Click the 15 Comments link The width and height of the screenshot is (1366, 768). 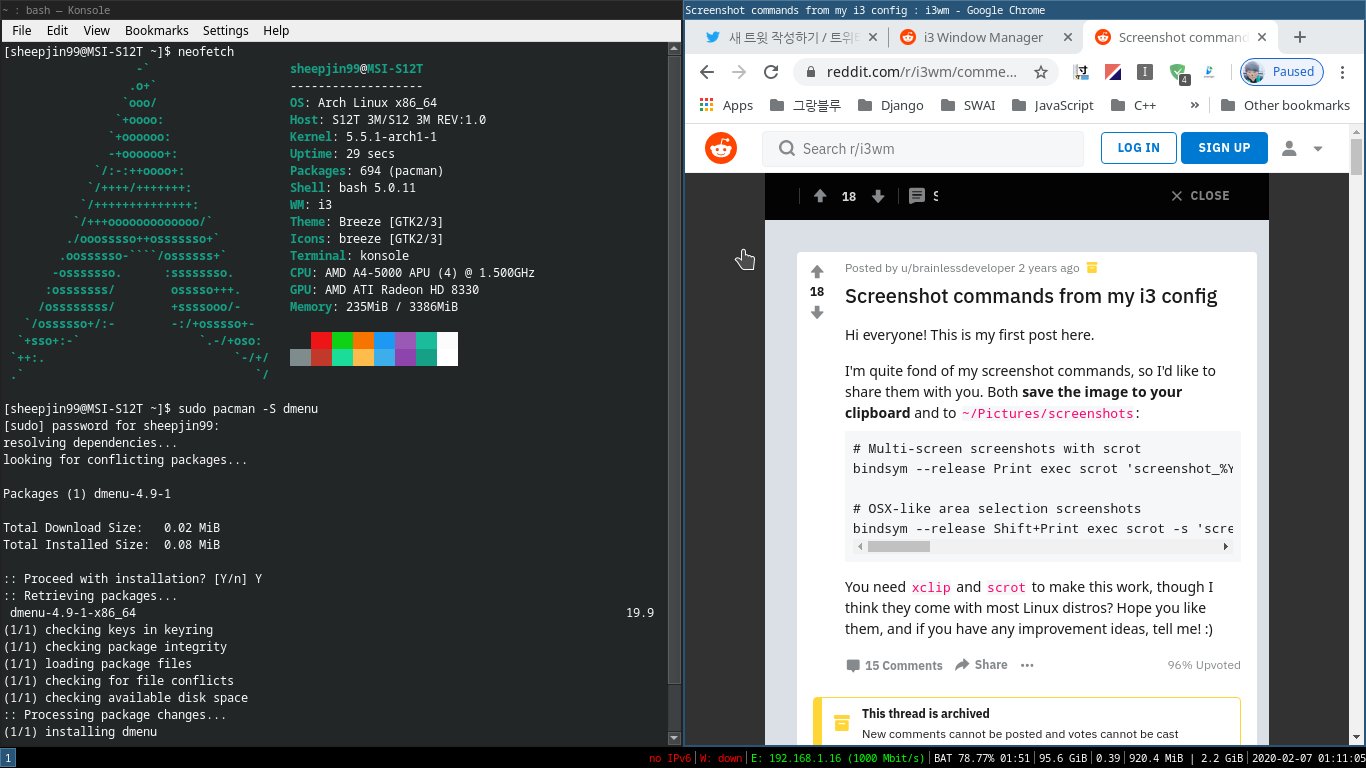coord(894,665)
